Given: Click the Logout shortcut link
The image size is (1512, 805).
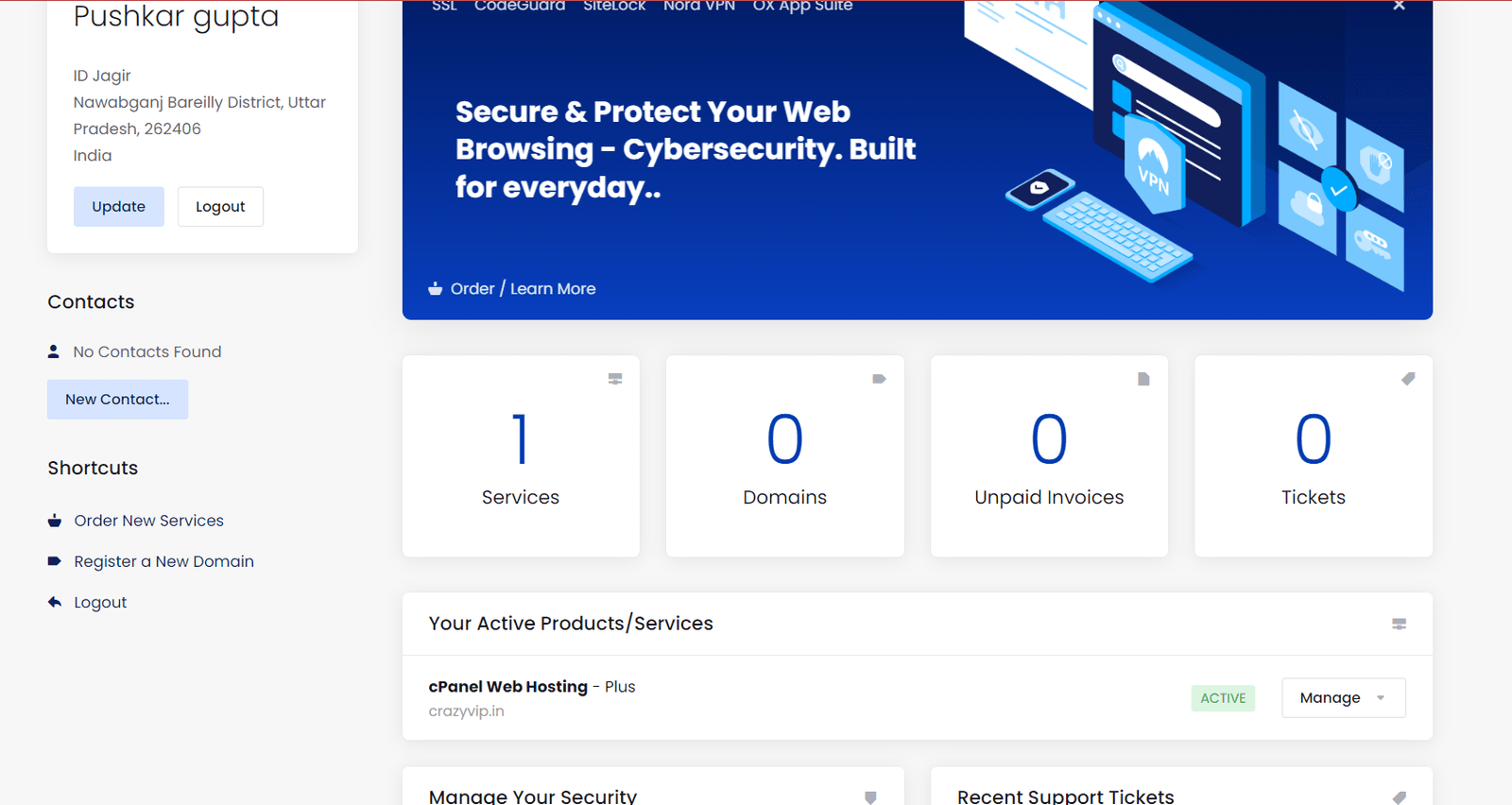Looking at the screenshot, I should point(100,603).
